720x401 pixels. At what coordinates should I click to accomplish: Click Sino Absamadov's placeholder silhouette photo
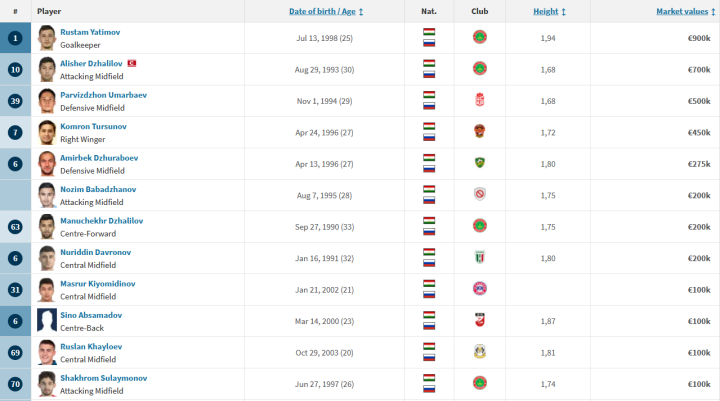pos(47,320)
